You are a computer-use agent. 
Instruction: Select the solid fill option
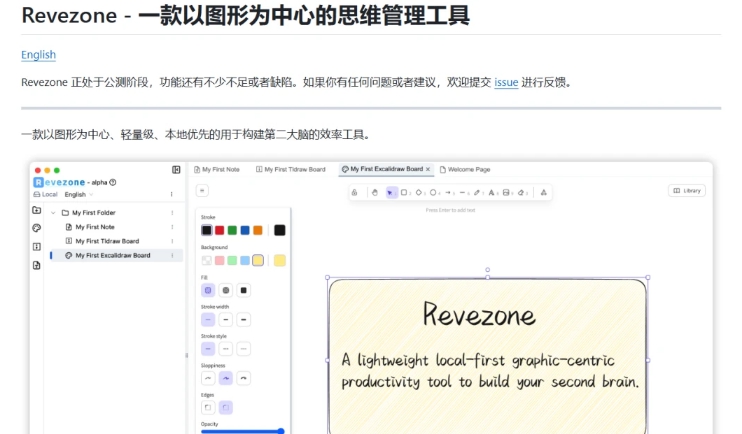243,290
